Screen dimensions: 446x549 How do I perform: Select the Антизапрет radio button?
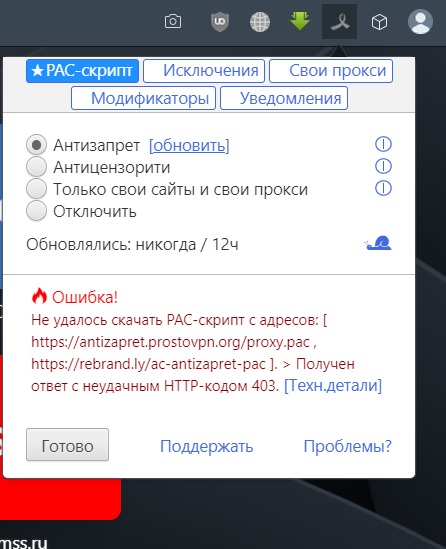coord(36,145)
